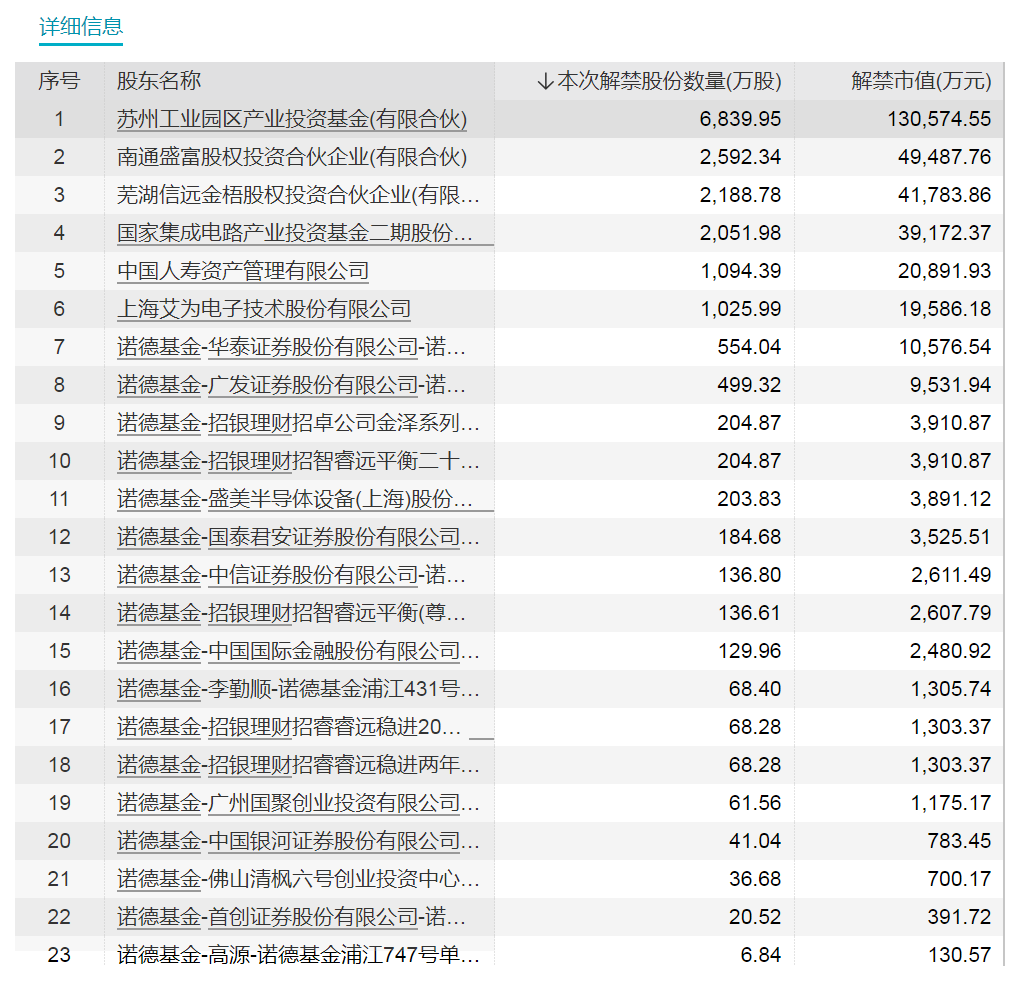Open shareholder link 苏州工业园区产业投资基金(有限合伙)
Screen dimensions: 1017x981
coord(292,119)
